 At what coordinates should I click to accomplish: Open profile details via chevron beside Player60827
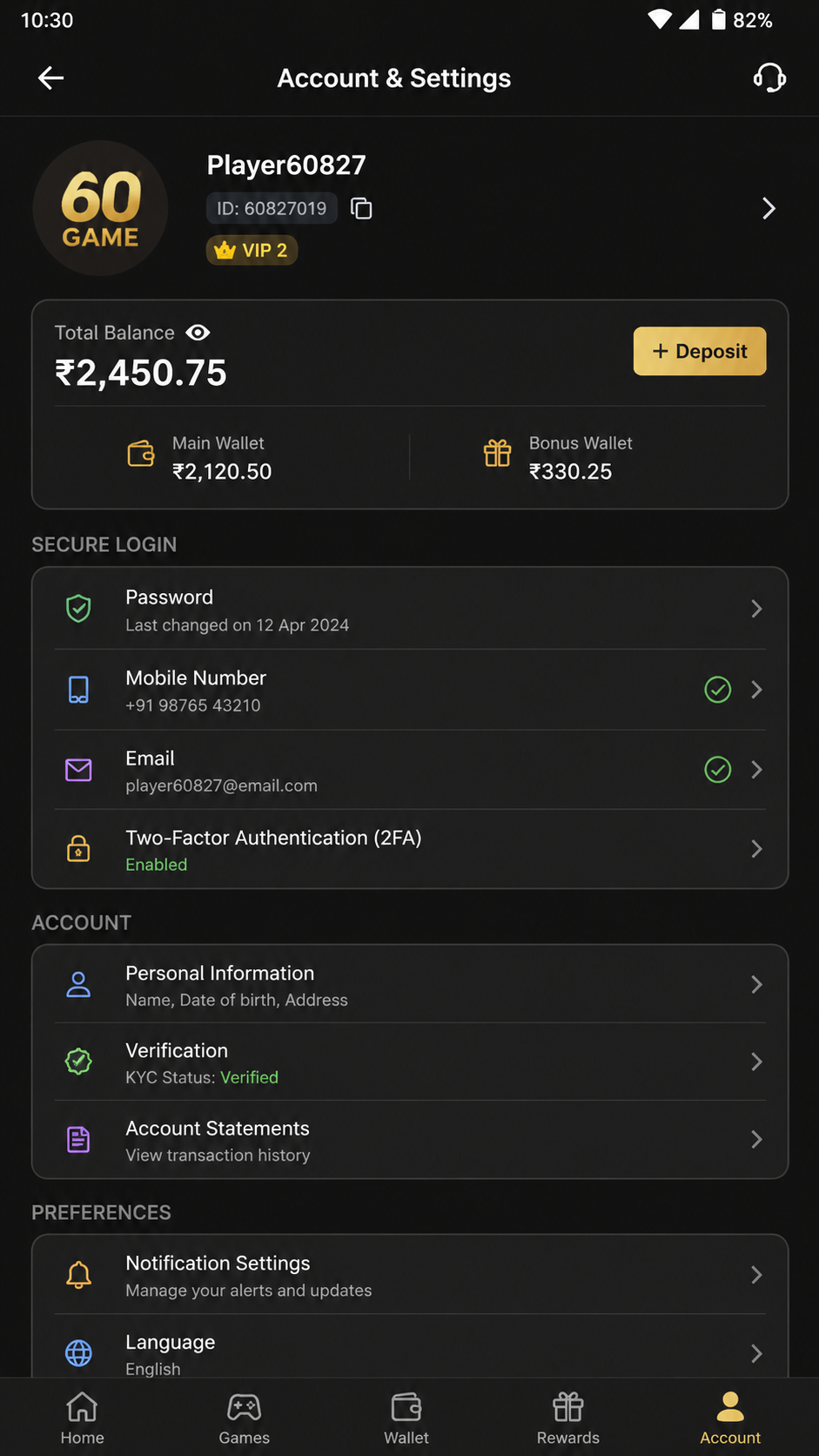click(769, 208)
